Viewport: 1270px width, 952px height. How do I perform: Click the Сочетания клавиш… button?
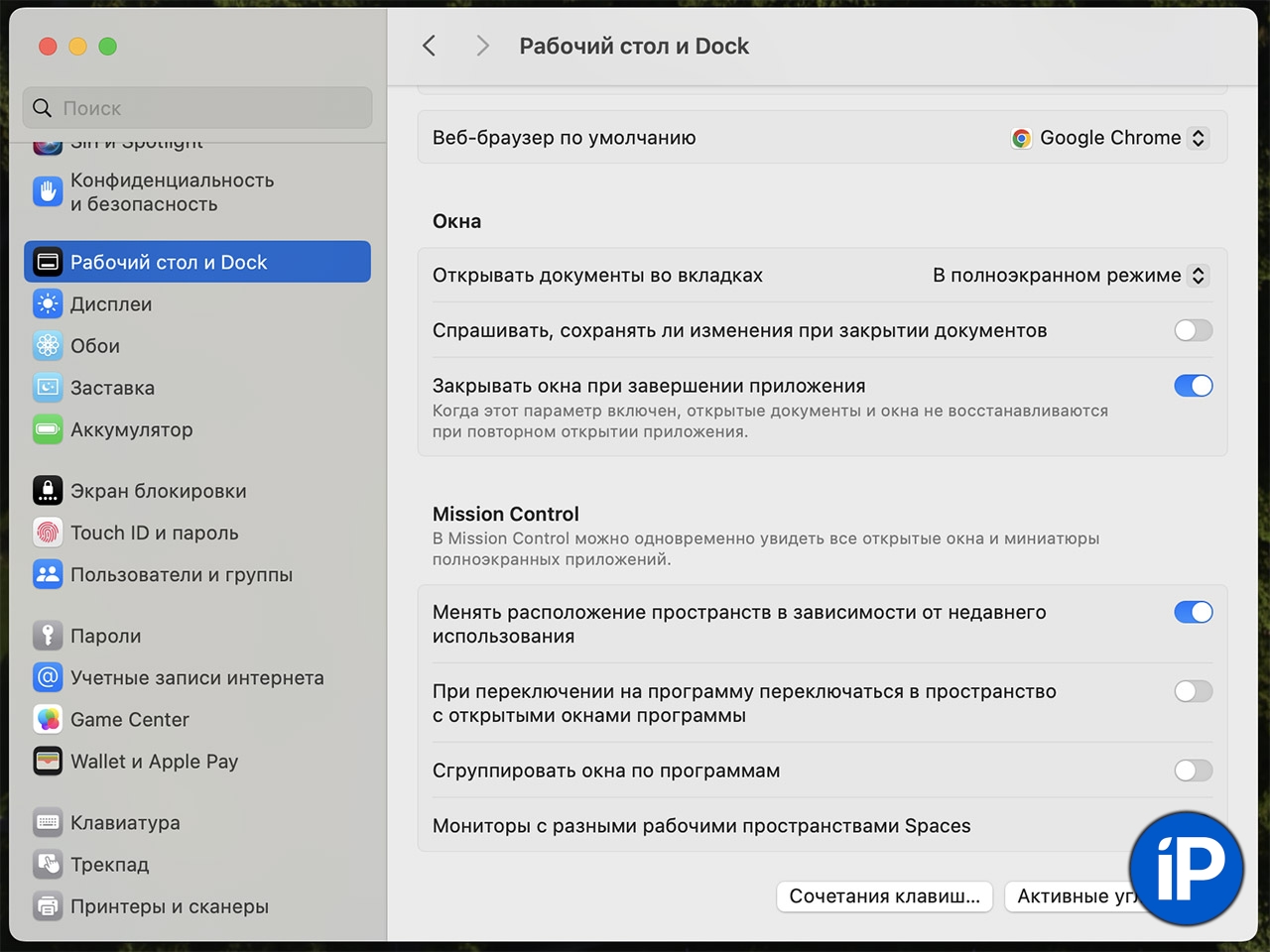885,896
